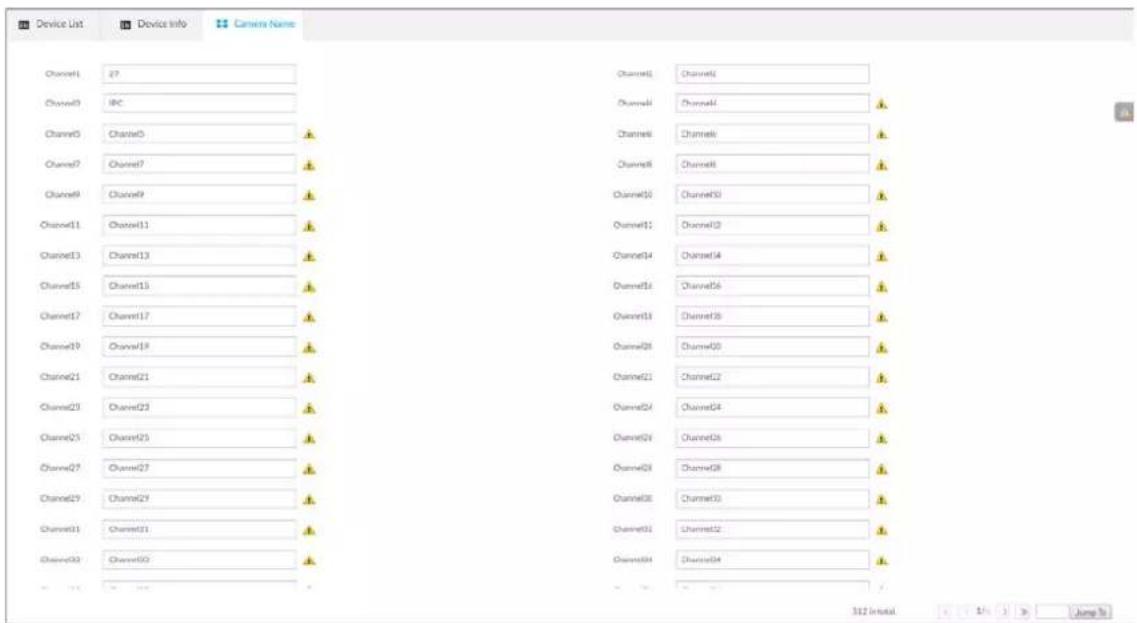The image size is (1137, 623).
Task: Click the warning icon beside Channel5 field
Action: coord(310,134)
